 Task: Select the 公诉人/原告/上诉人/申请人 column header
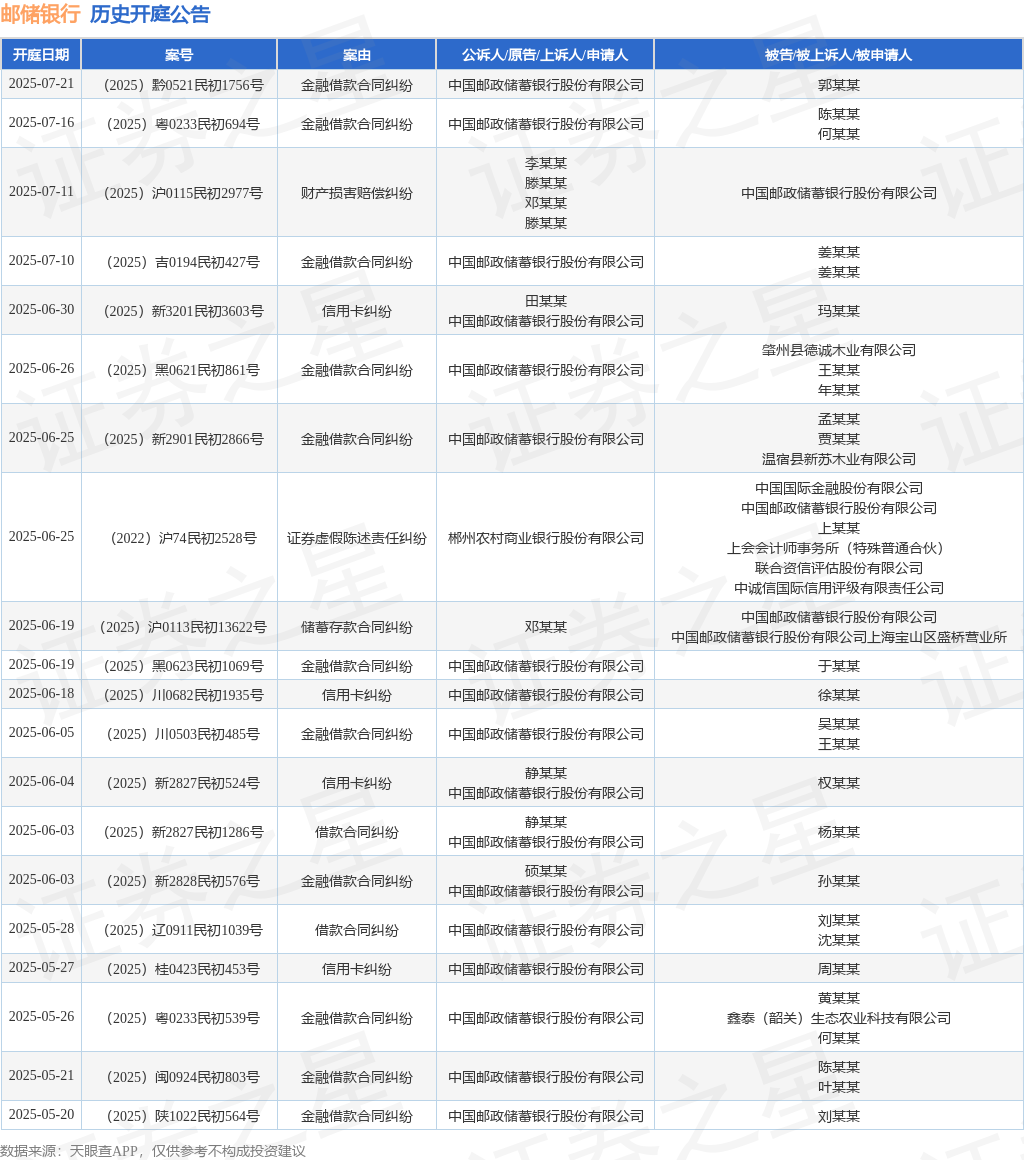545,55
